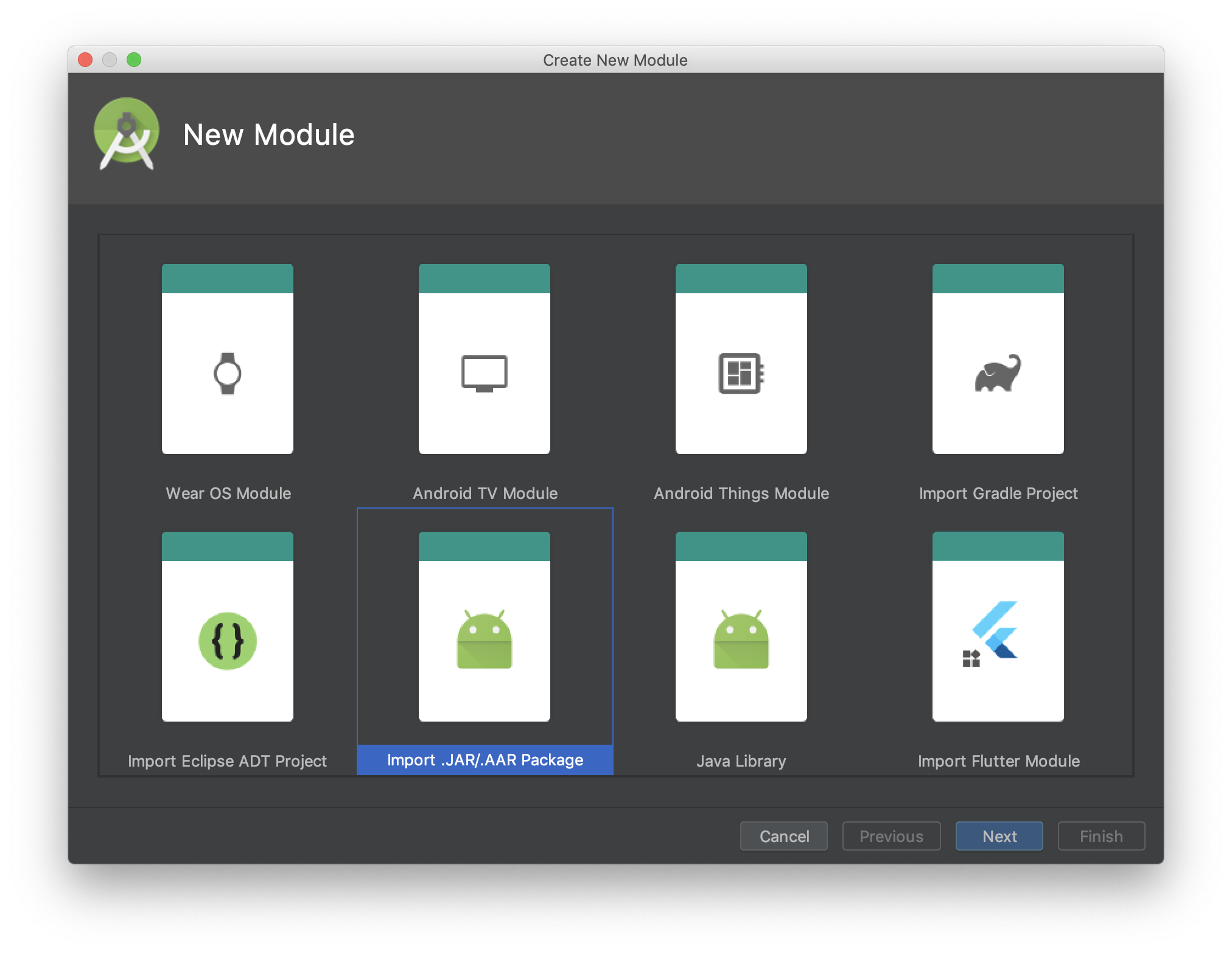Click the Import Eclipse ADT Project label
Screen dimensions: 1232x954
pyautogui.click(x=227, y=761)
